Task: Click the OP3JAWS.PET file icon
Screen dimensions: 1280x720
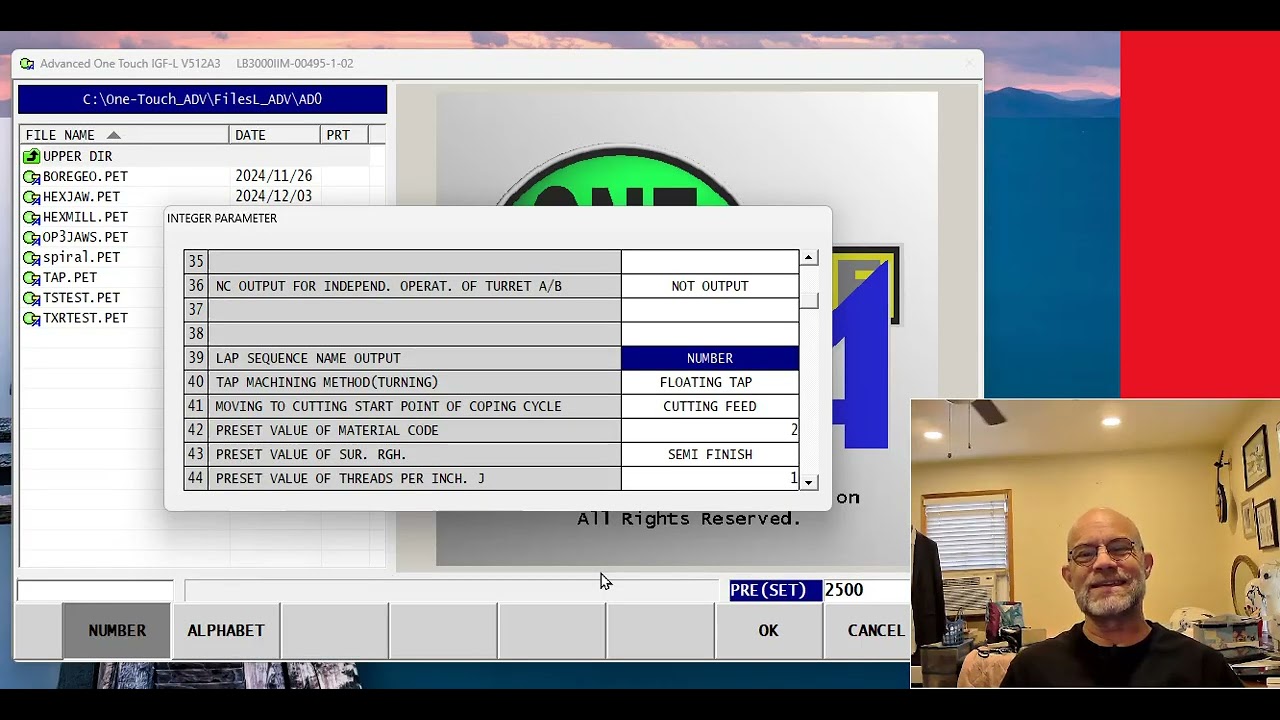Action: [x=31, y=237]
